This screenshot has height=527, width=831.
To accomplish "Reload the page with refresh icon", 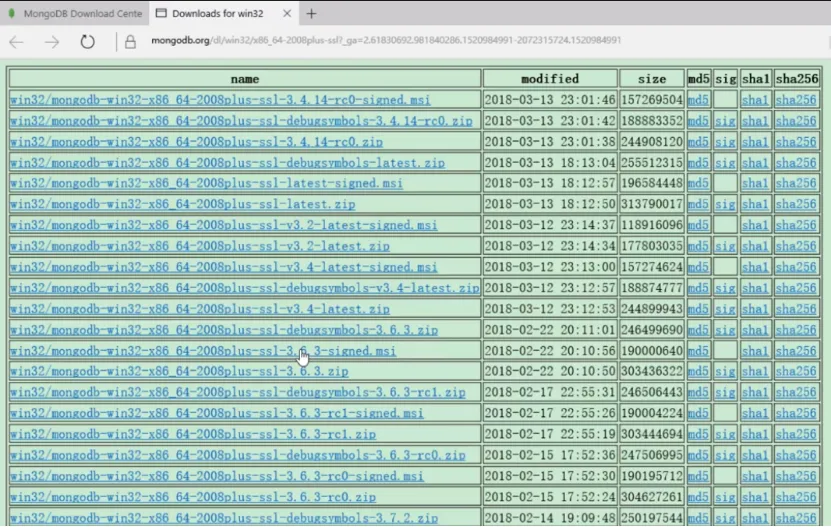I will (87, 42).
